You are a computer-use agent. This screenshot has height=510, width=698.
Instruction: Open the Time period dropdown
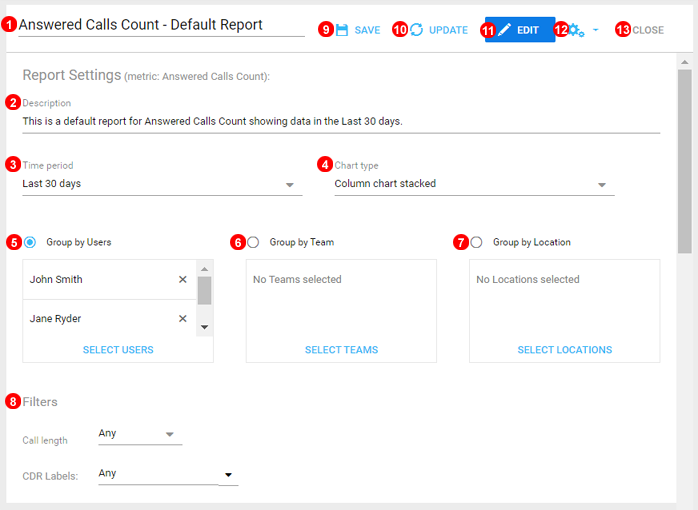(x=162, y=184)
